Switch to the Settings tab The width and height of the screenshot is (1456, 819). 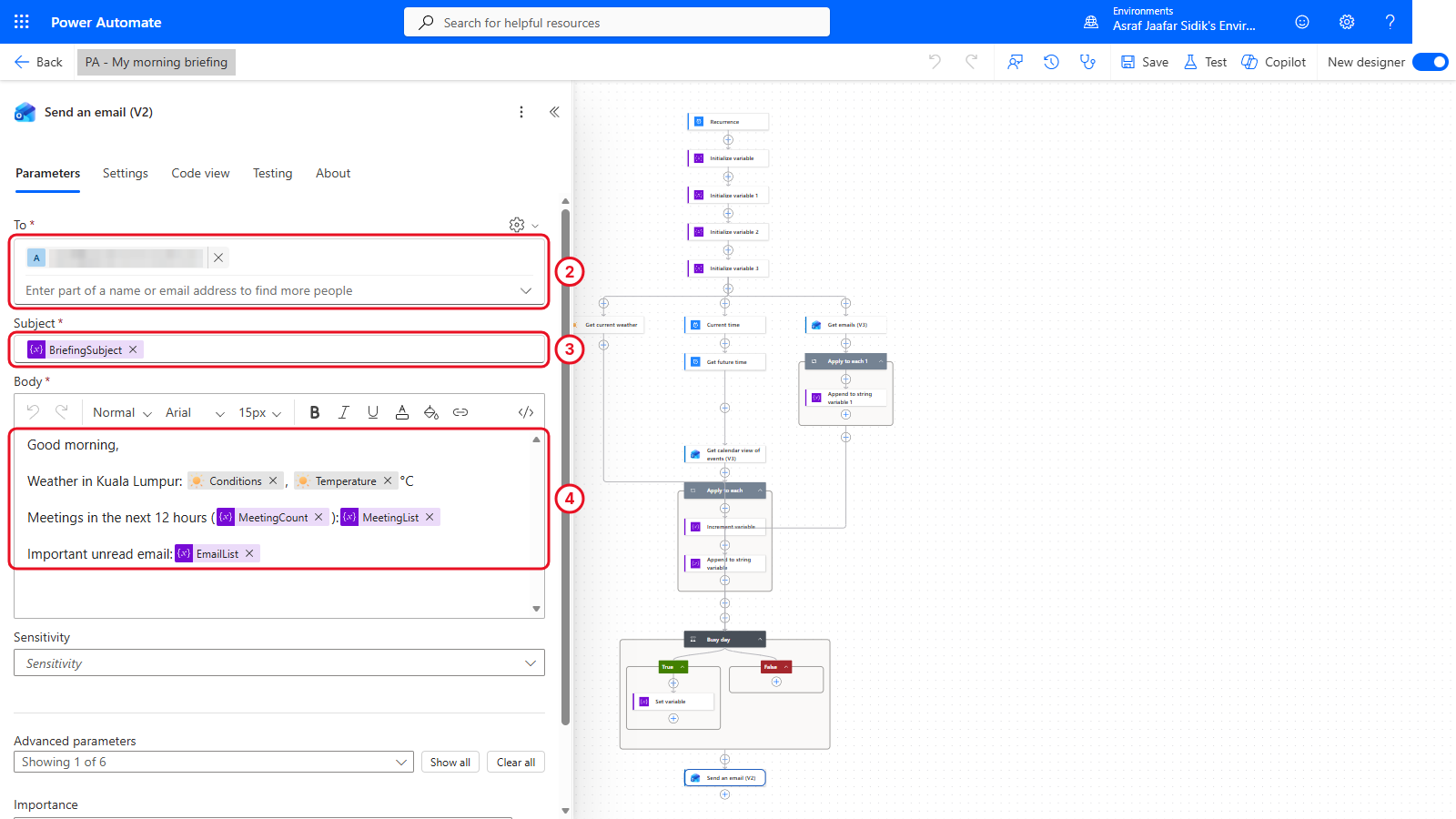tap(126, 173)
